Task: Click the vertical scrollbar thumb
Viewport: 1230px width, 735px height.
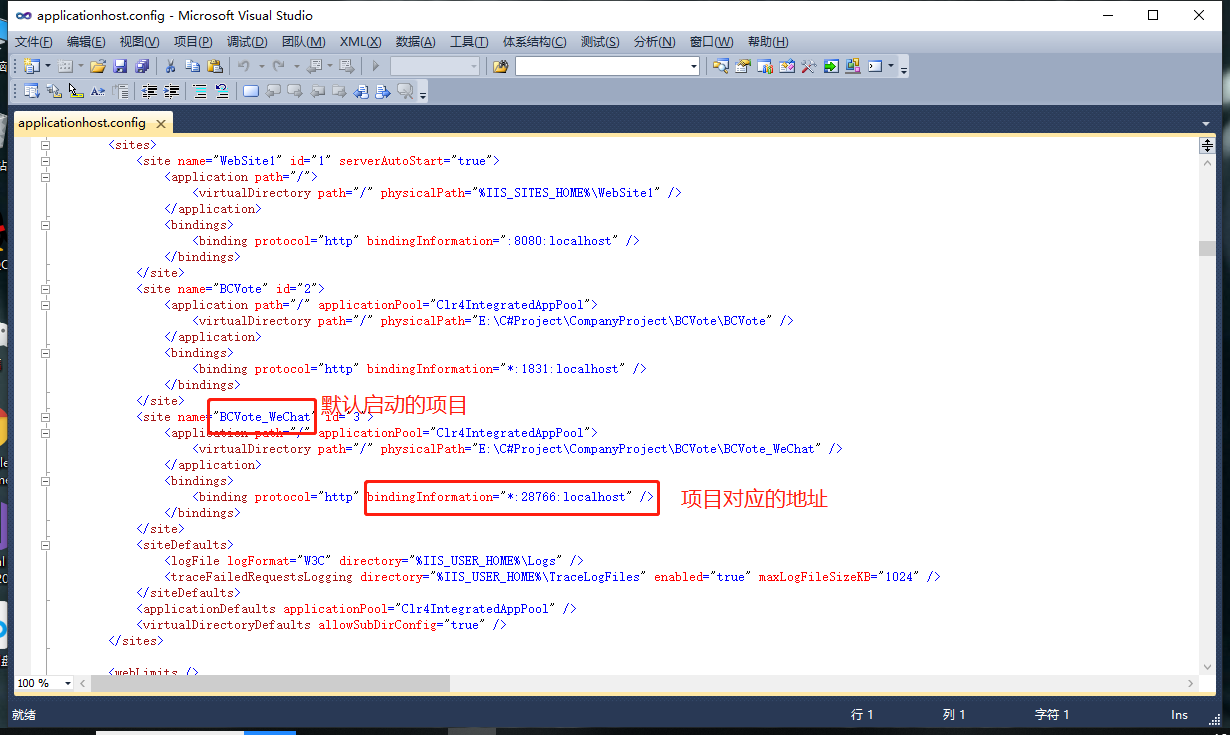Action: click(1207, 248)
